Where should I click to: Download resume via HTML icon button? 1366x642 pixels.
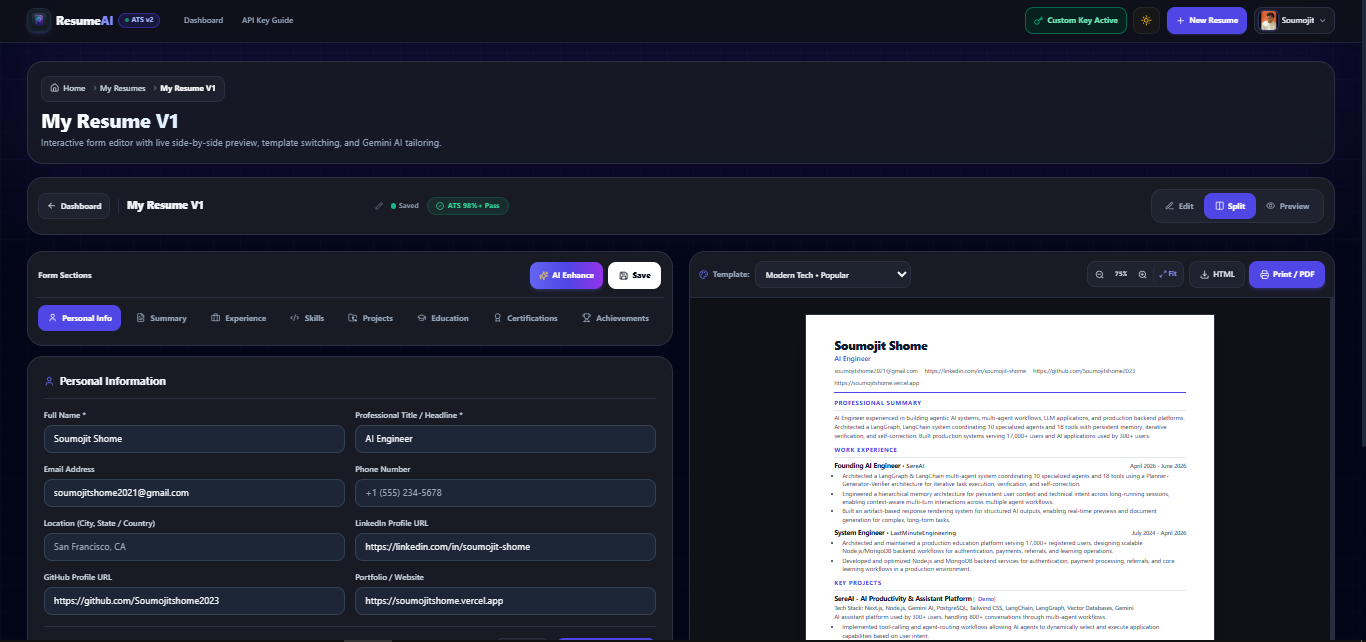pyautogui.click(x=1217, y=274)
